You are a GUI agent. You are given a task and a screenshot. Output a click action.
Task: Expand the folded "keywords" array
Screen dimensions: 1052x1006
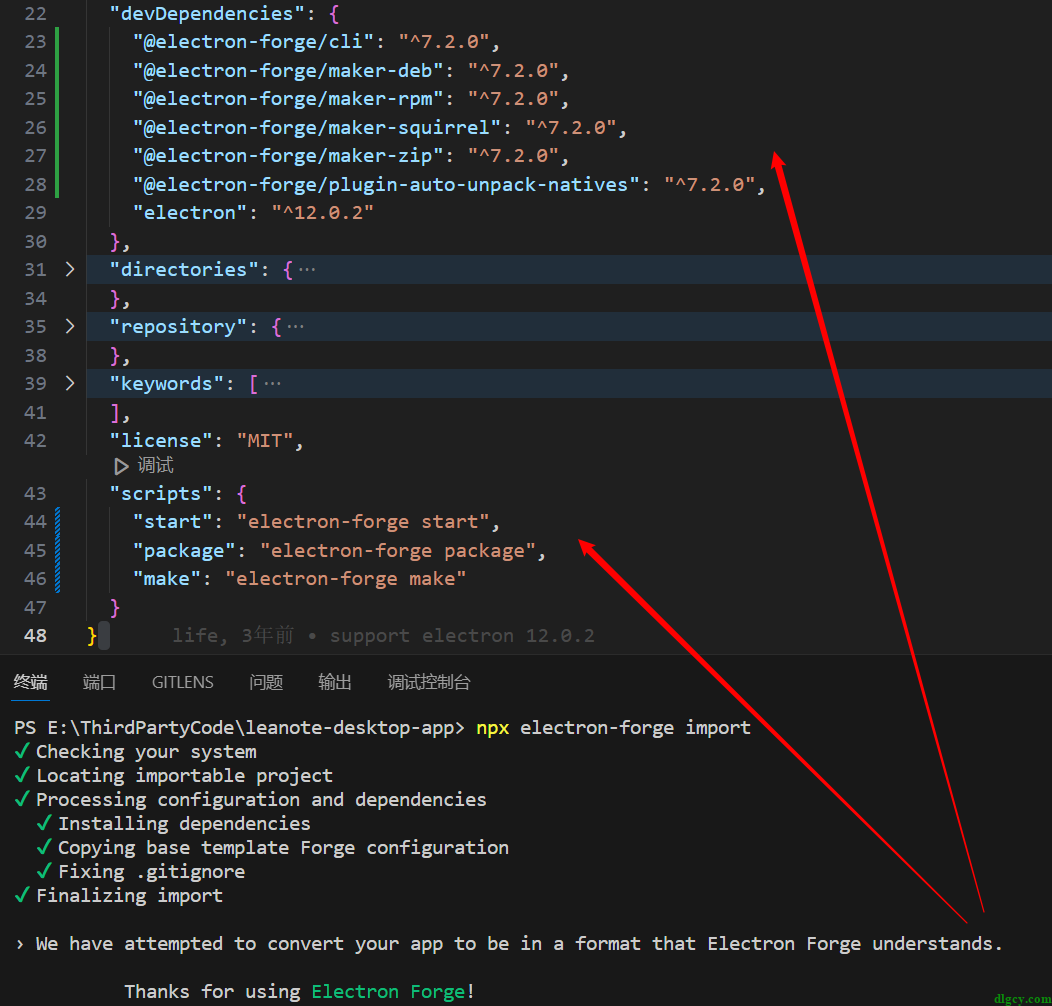point(70,384)
